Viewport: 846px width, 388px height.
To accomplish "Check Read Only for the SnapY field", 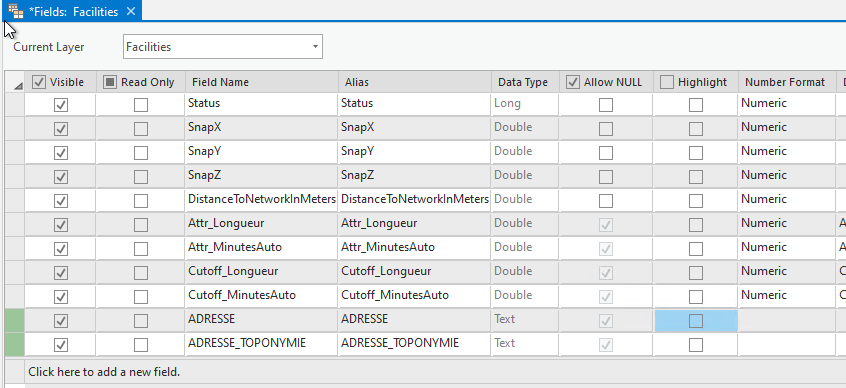I will point(141,153).
